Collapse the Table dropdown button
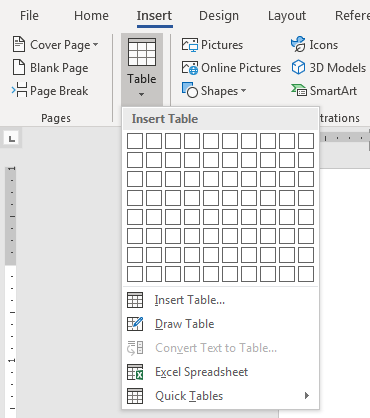Image resolution: width=370 pixels, height=418 pixels. (x=142, y=69)
